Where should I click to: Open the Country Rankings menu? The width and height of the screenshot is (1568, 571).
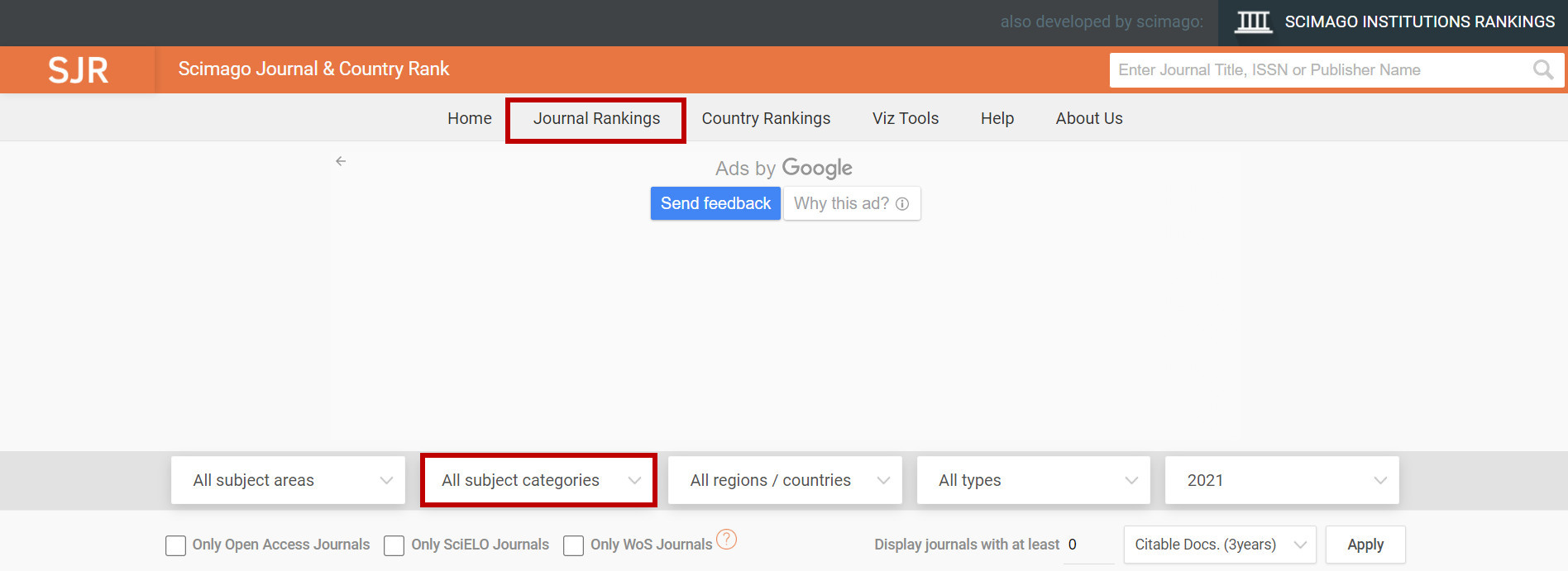coord(766,118)
